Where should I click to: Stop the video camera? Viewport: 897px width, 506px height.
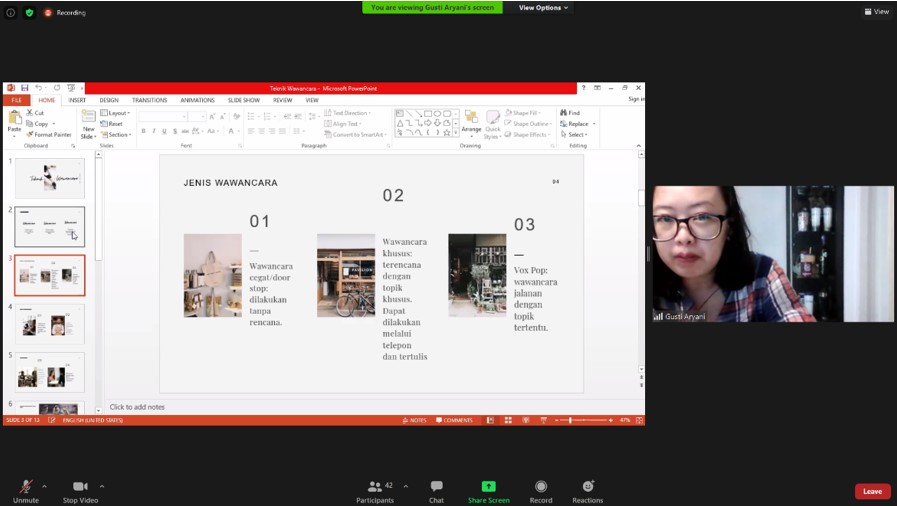80,490
